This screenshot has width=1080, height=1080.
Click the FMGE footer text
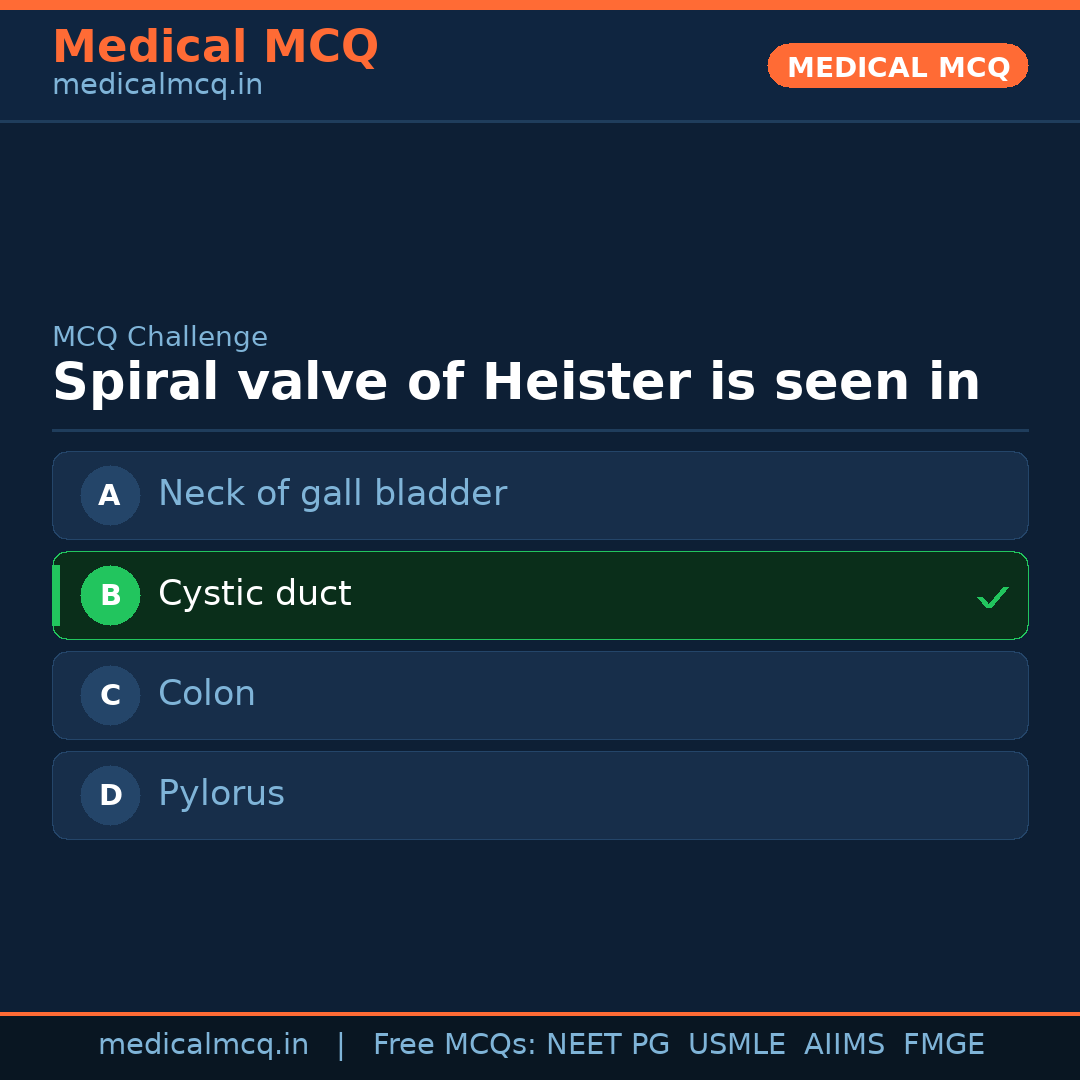(x=943, y=1045)
